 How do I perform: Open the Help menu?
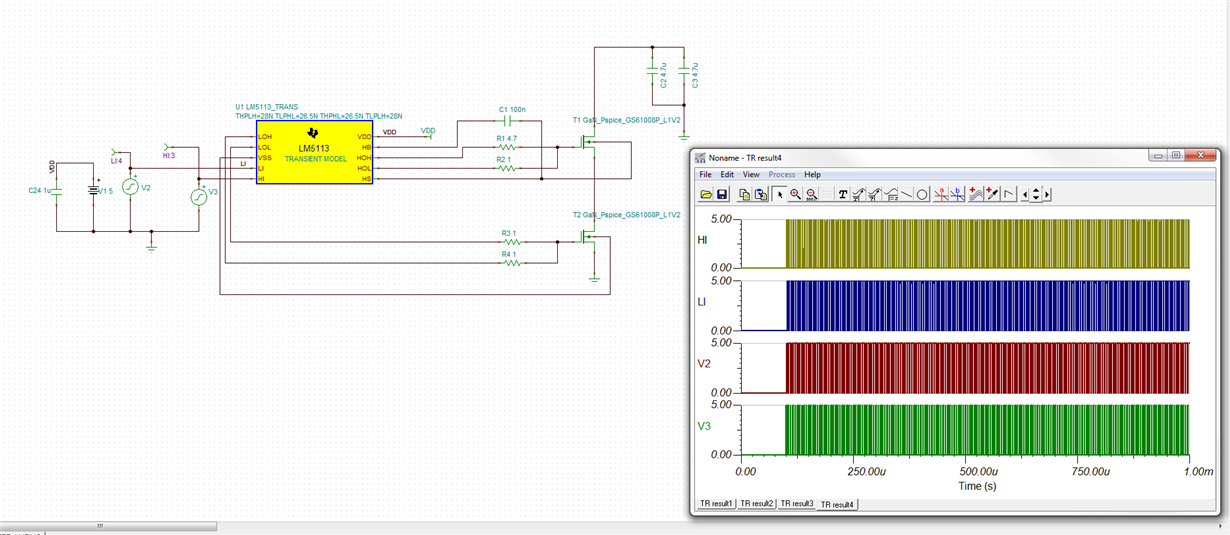[x=812, y=174]
